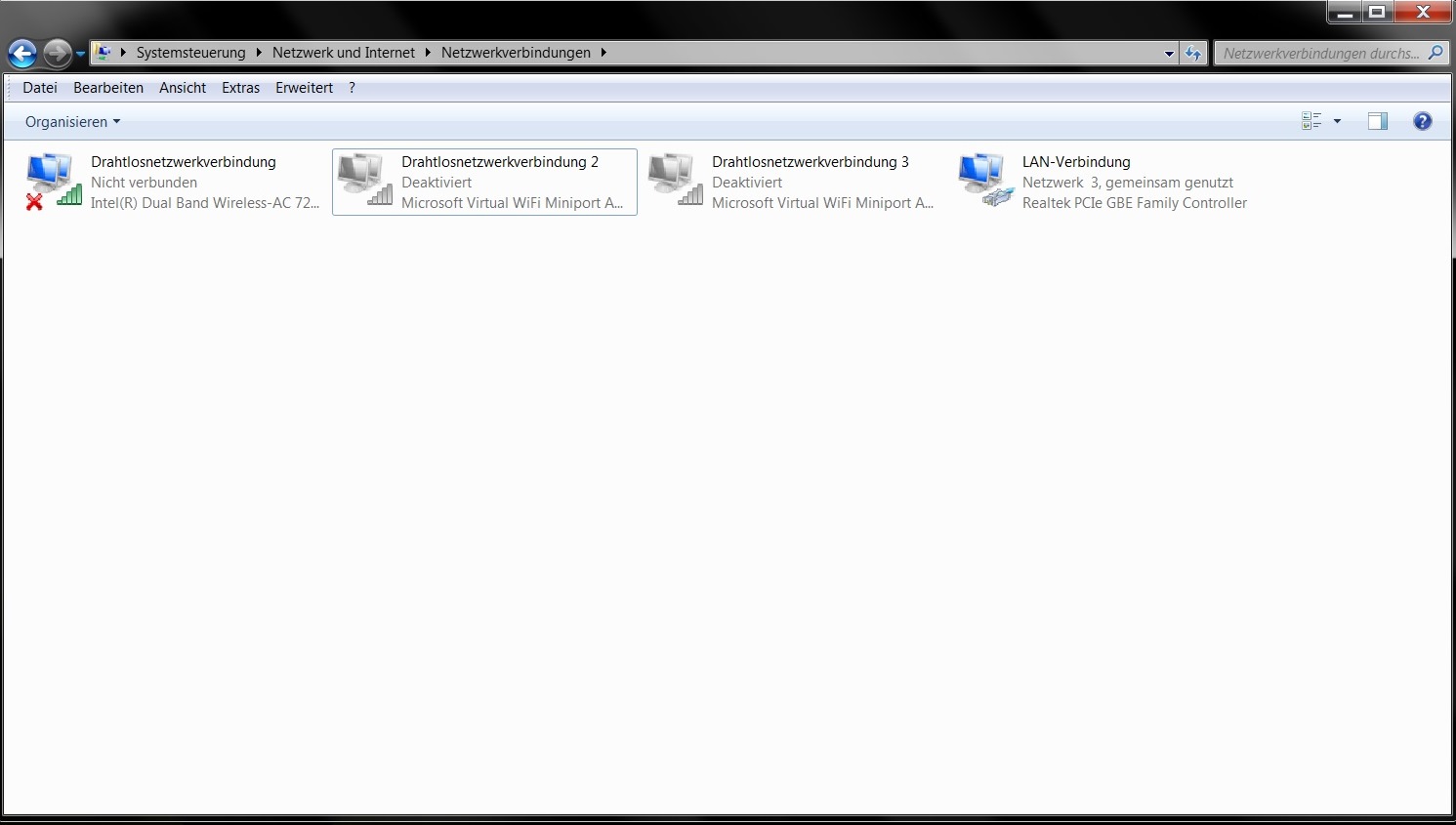Open the address bar history dropdown arrow
The width and height of the screenshot is (1456, 825).
pos(1169,54)
